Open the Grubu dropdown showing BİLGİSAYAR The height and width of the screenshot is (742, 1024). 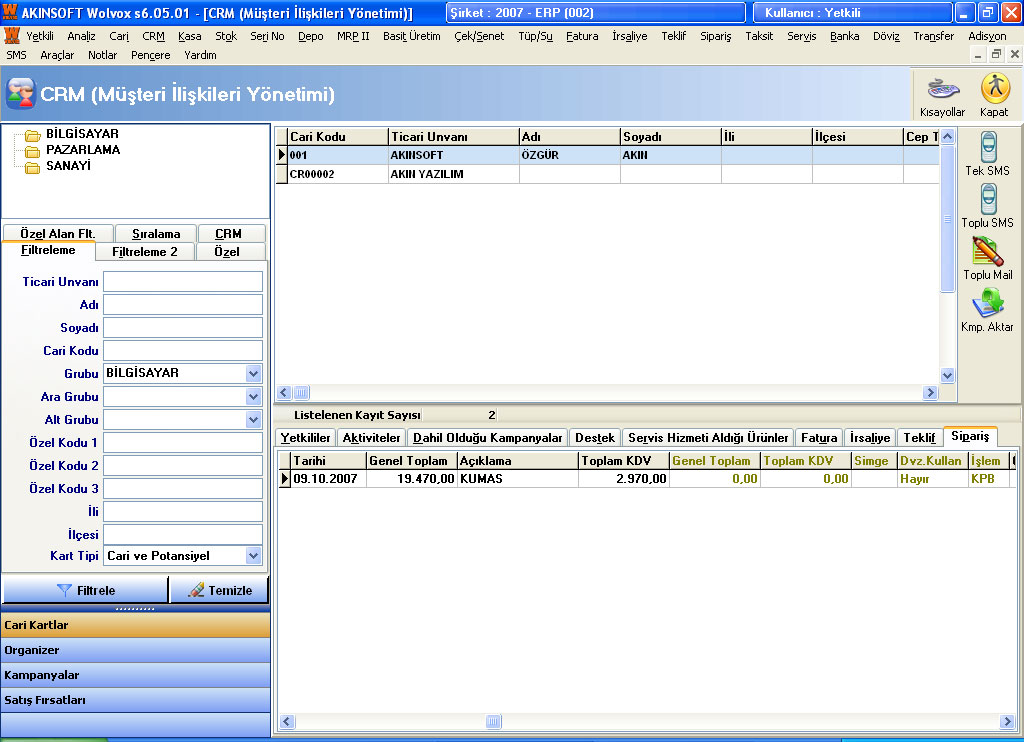click(x=253, y=374)
